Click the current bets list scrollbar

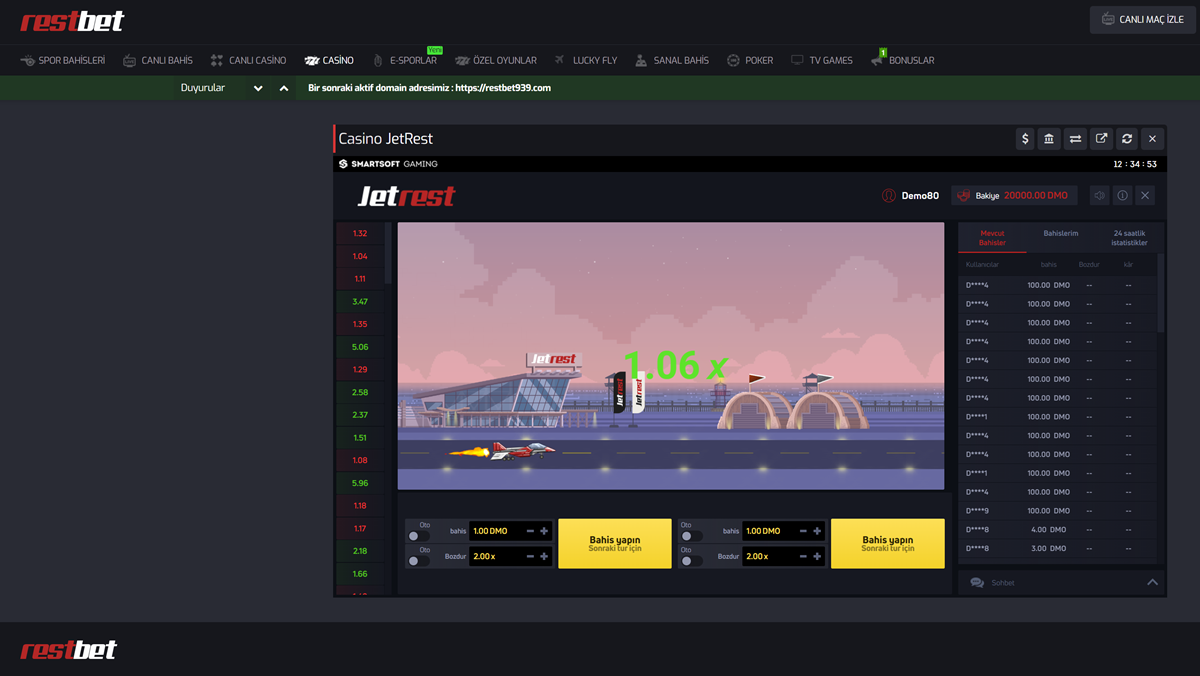pos(1161,292)
